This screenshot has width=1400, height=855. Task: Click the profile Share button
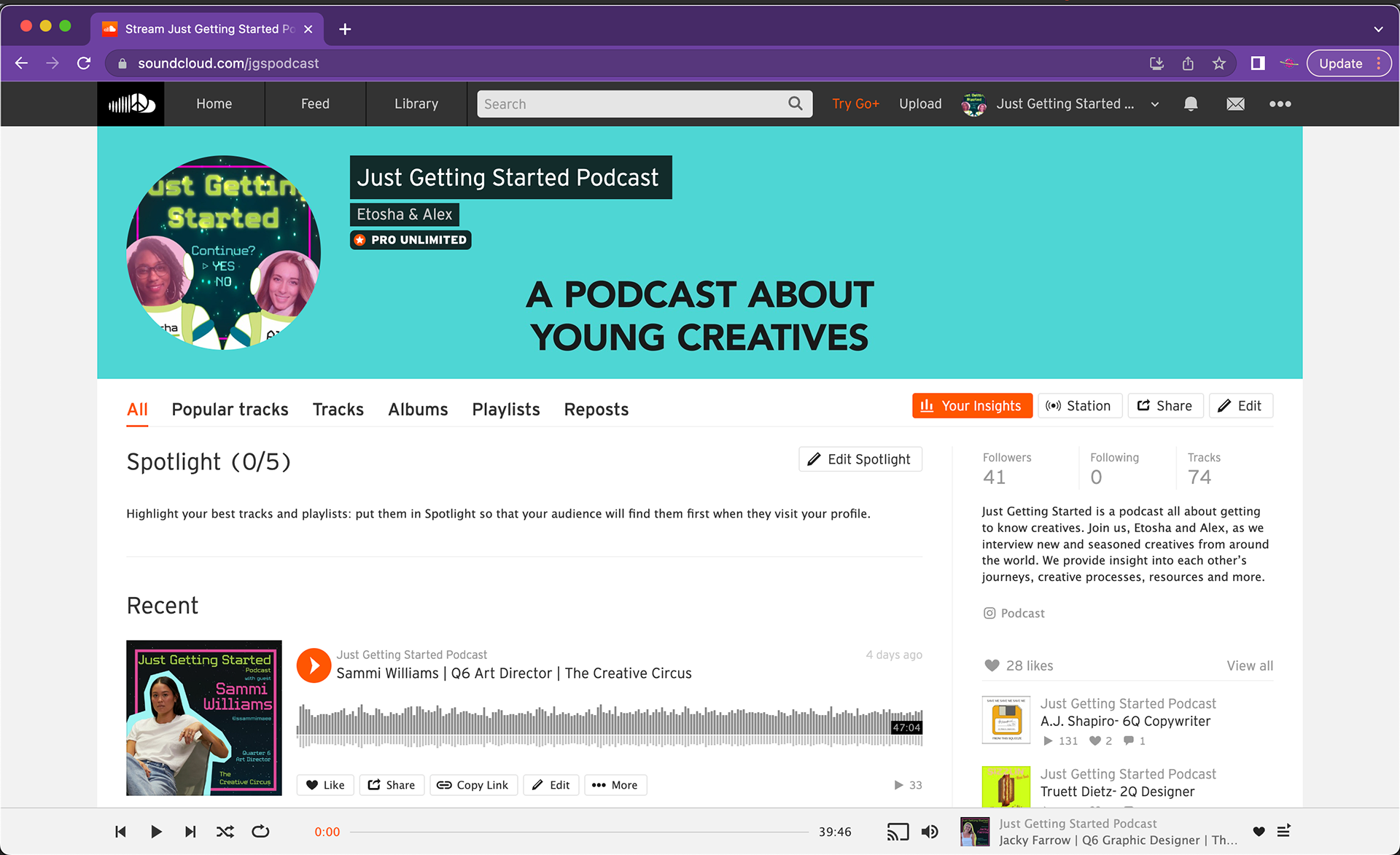pos(1165,406)
